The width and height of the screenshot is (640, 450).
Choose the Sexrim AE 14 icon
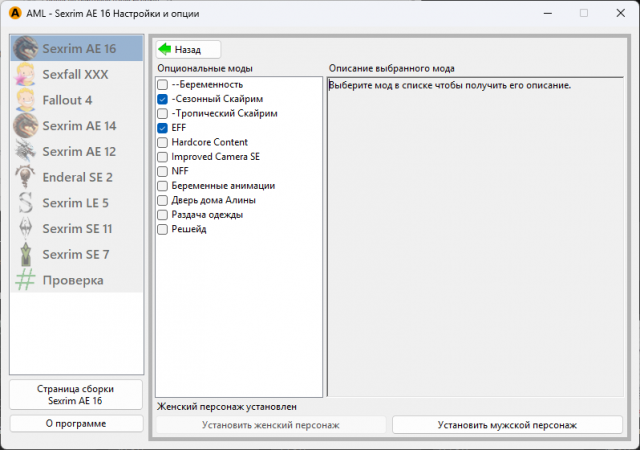coord(26,126)
